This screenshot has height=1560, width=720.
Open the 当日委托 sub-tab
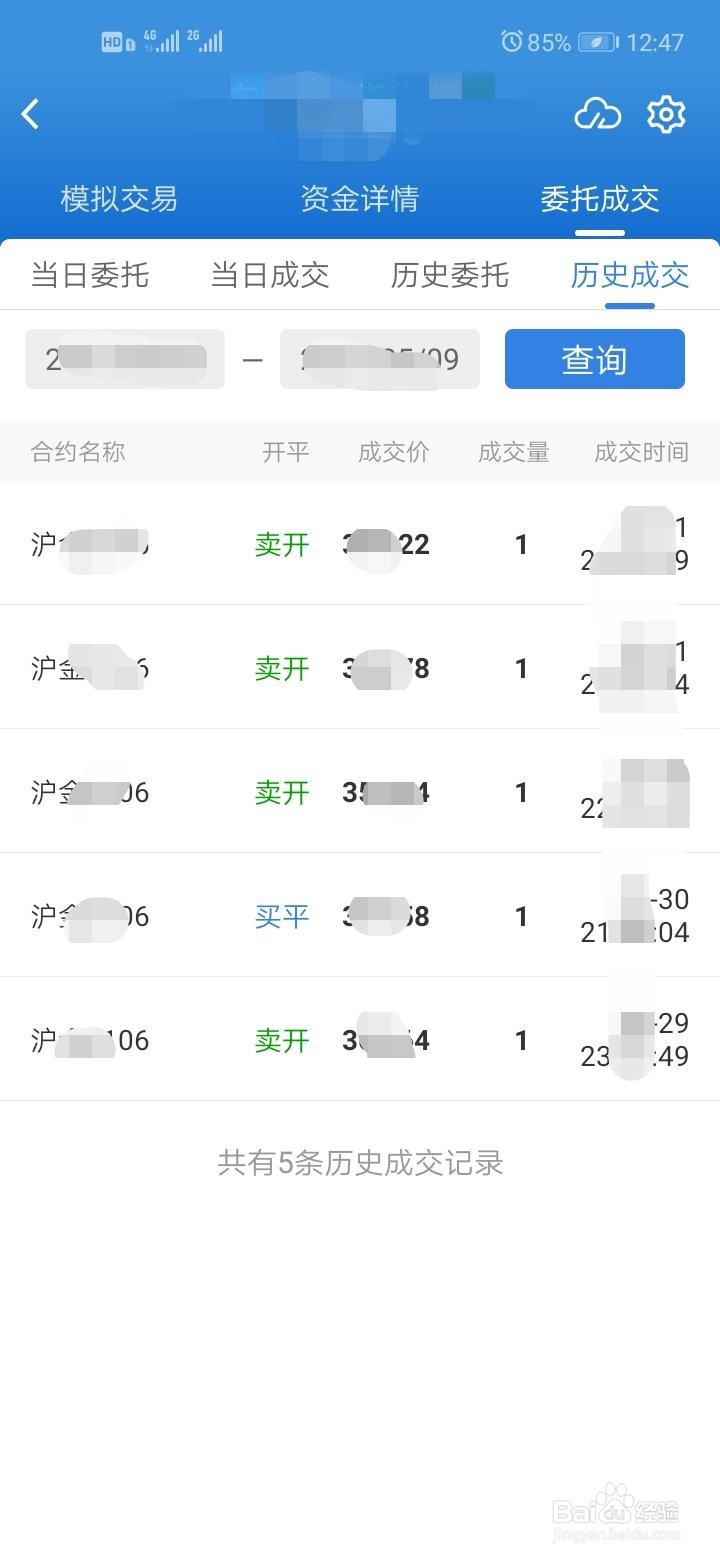point(90,275)
